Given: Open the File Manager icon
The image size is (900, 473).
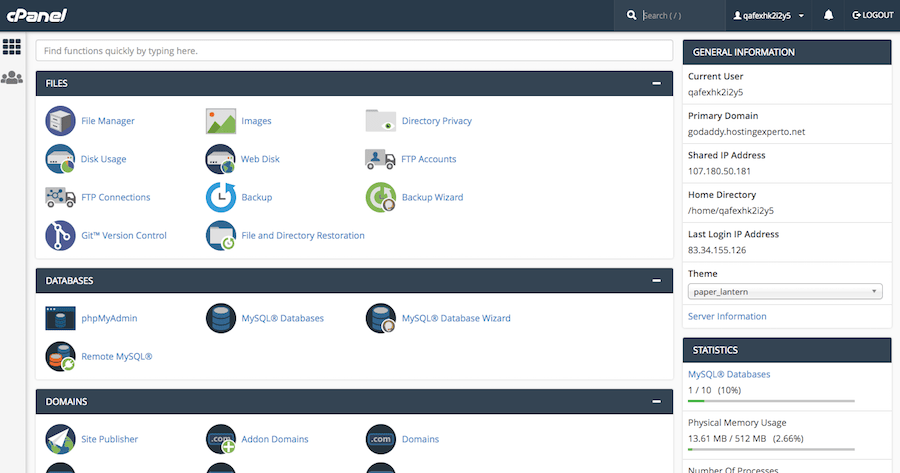Looking at the screenshot, I should (60, 121).
